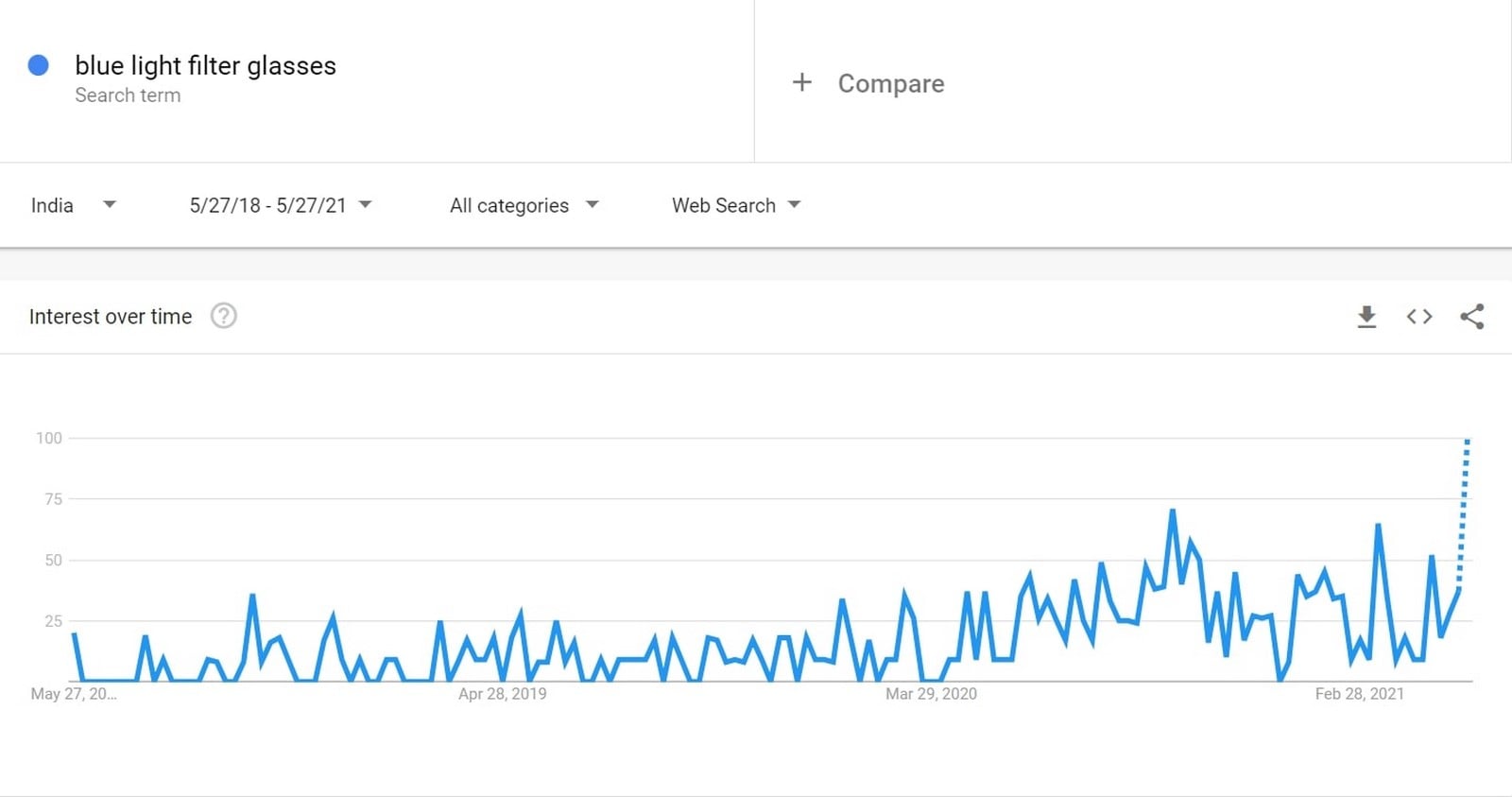Screen dimensions: 1512x797
Task: Open the help icon beside Interest over time
Action: pos(224,316)
